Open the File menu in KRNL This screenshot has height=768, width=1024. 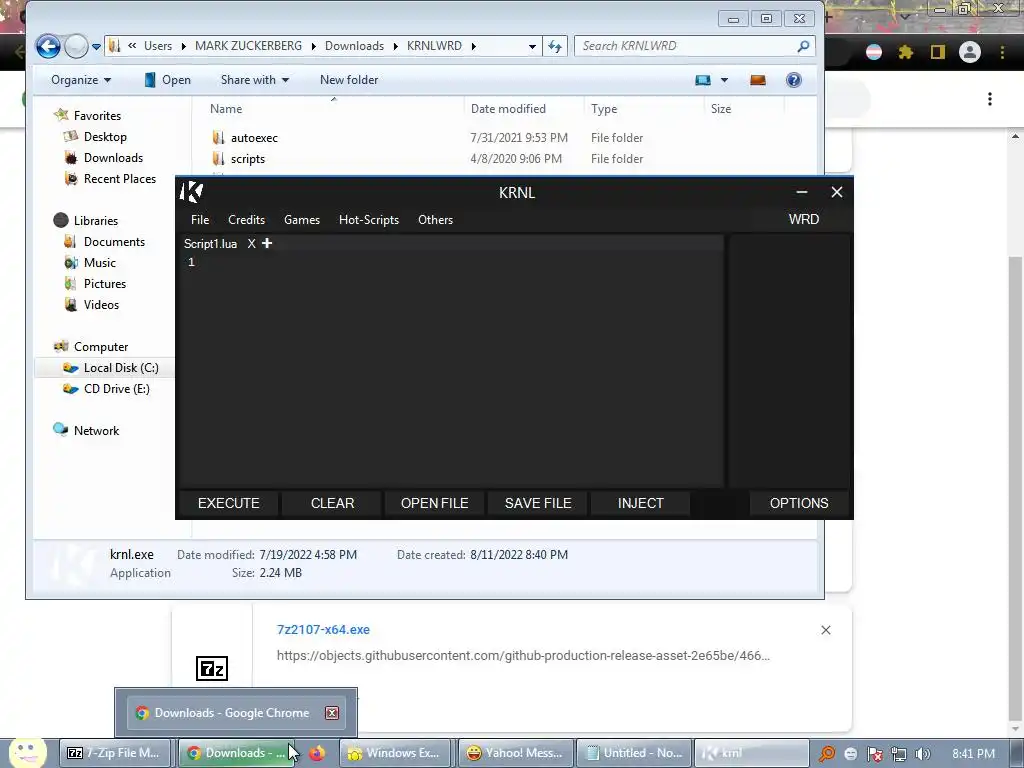(200, 219)
